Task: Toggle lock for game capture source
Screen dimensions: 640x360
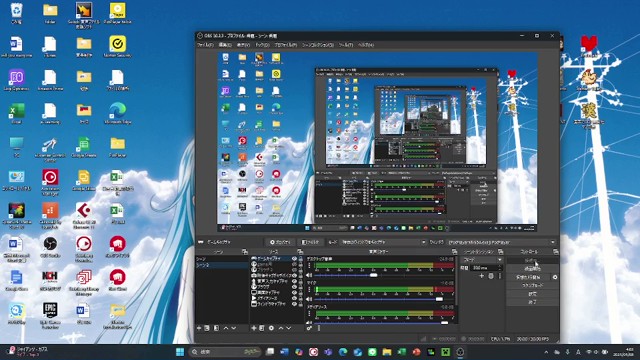Action: tap(301, 259)
